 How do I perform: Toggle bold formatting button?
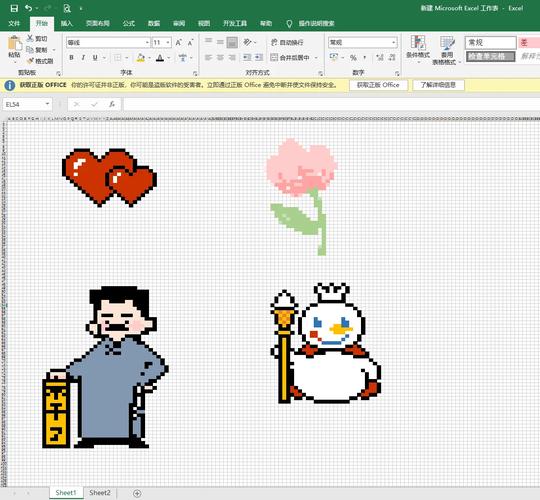pyautogui.click(x=71, y=58)
